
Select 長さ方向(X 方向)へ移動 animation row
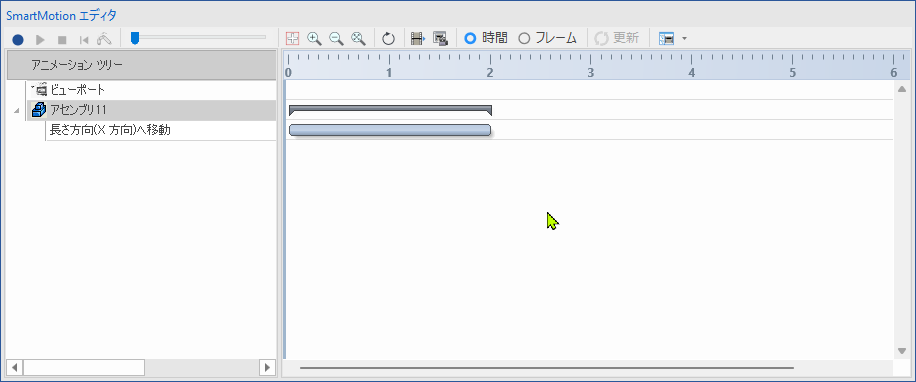click(x=161, y=130)
